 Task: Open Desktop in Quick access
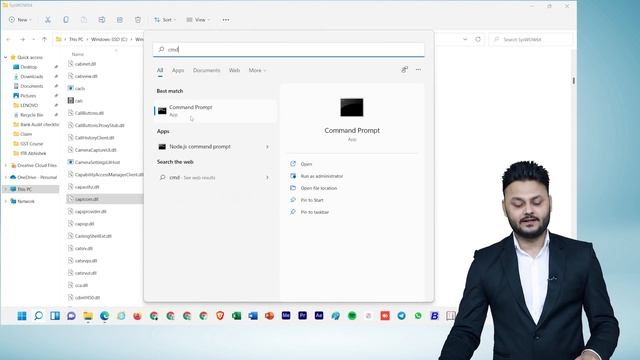click(x=29, y=67)
